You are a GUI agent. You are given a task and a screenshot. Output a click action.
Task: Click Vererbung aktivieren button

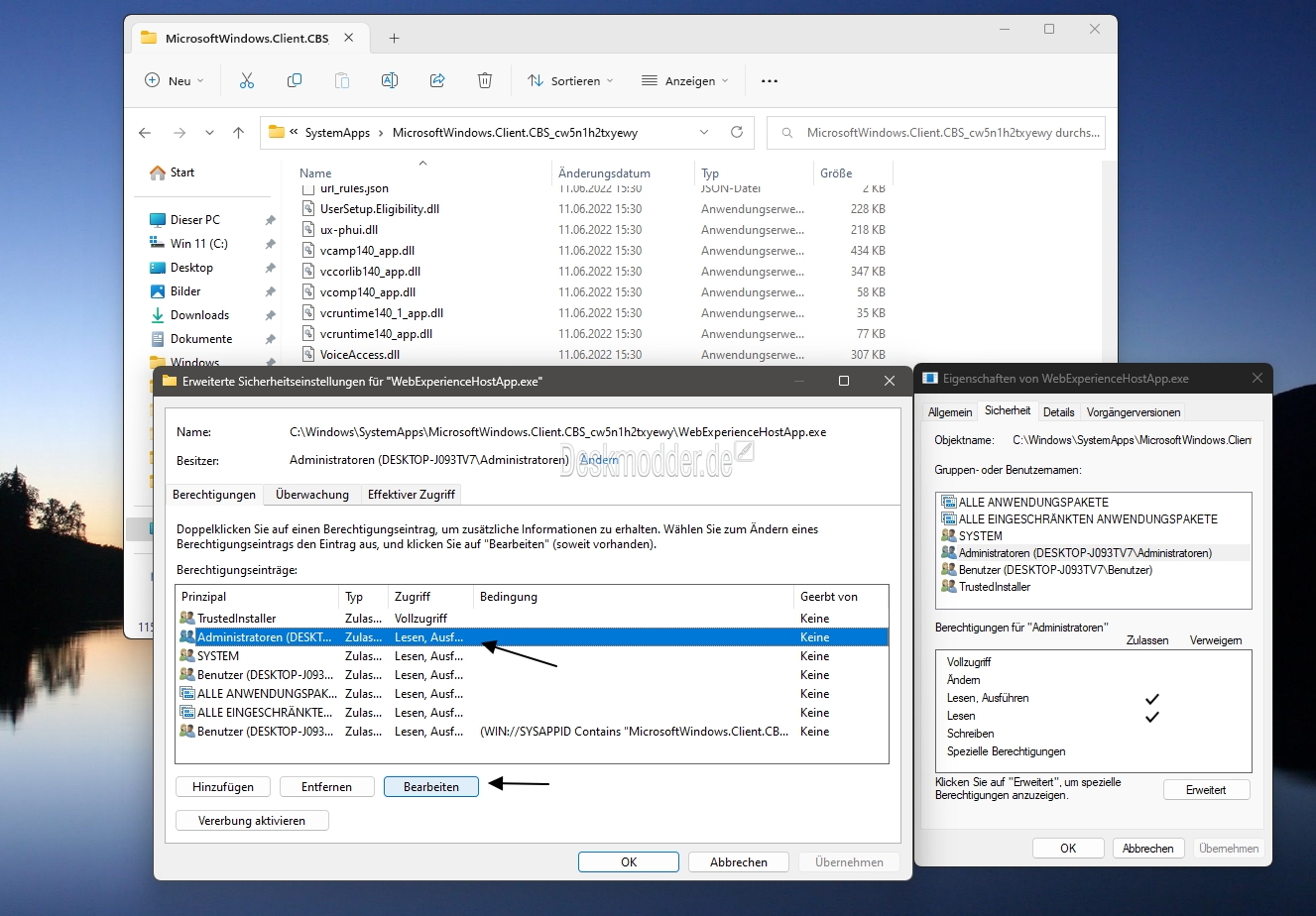tap(252, 821)
